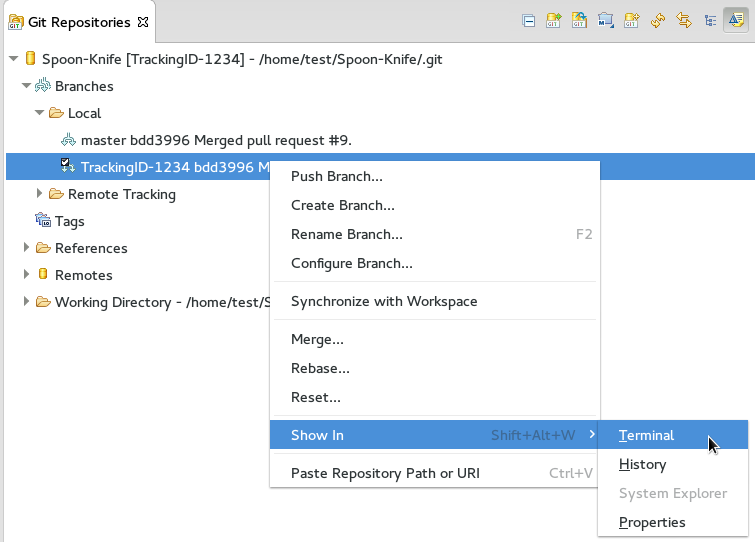Select the Working Directory tree item
Viewport: 755px width, 542px height.
(162, 302)
